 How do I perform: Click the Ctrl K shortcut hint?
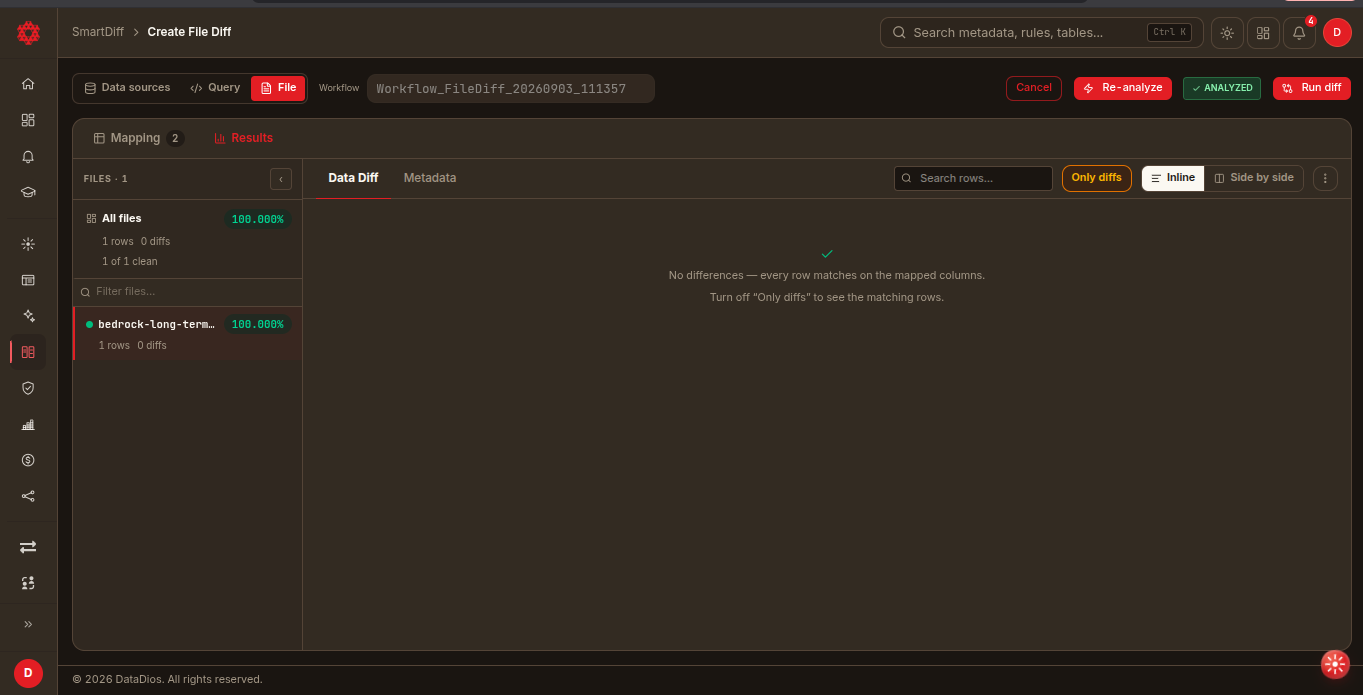pos(1170,32)
